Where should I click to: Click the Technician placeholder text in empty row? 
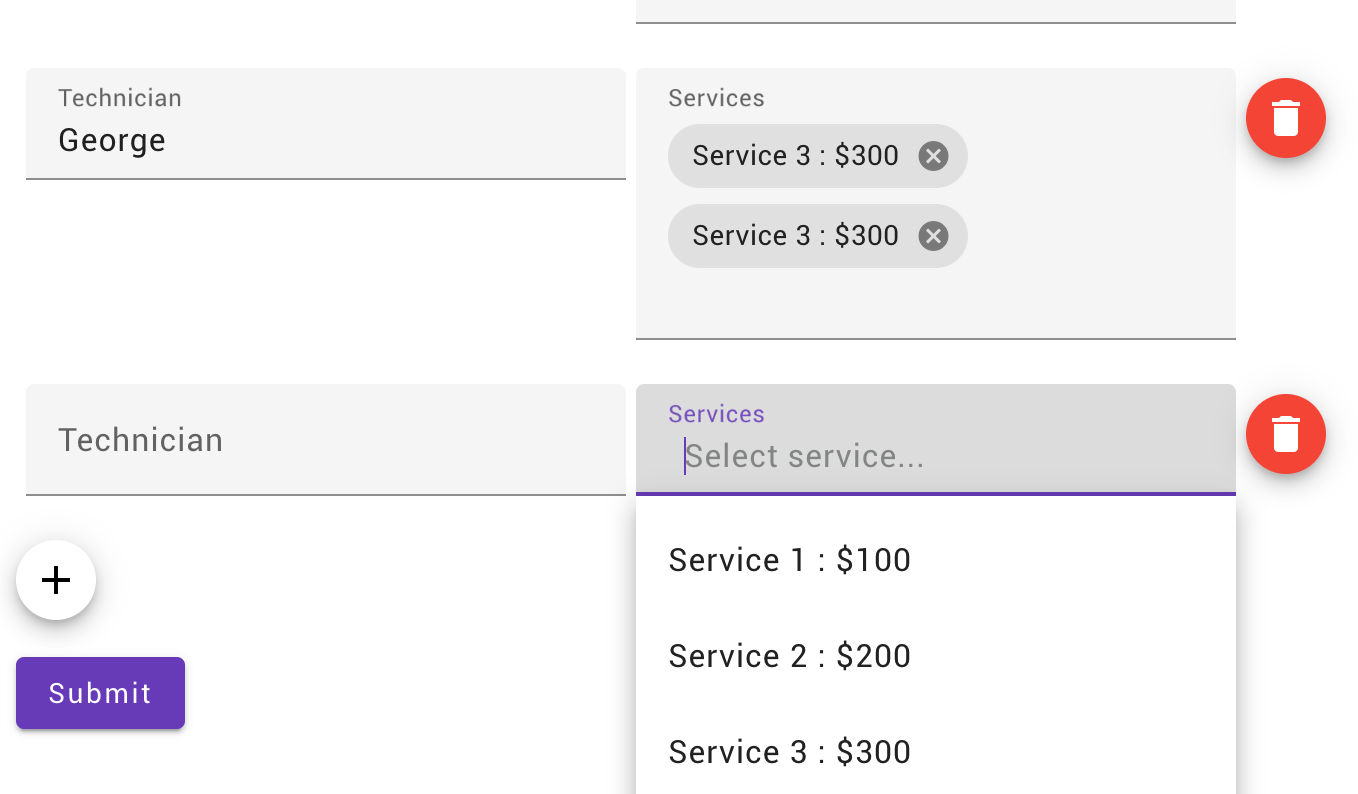point(141,440)
